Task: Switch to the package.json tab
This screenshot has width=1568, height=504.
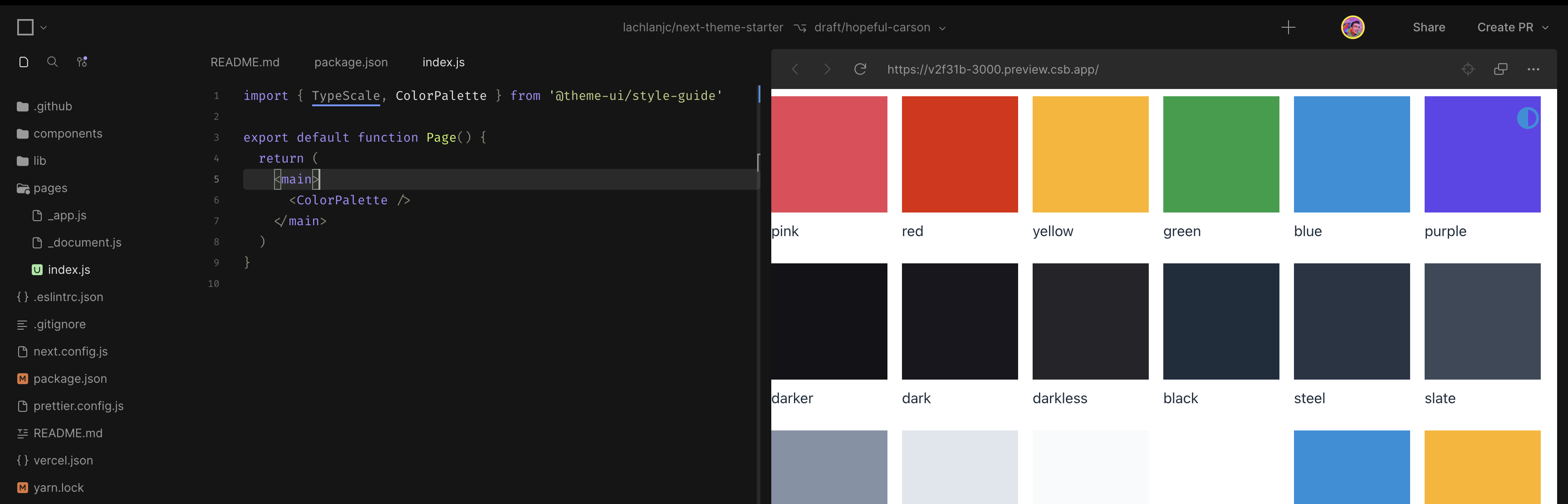Action: pos(351,62)
